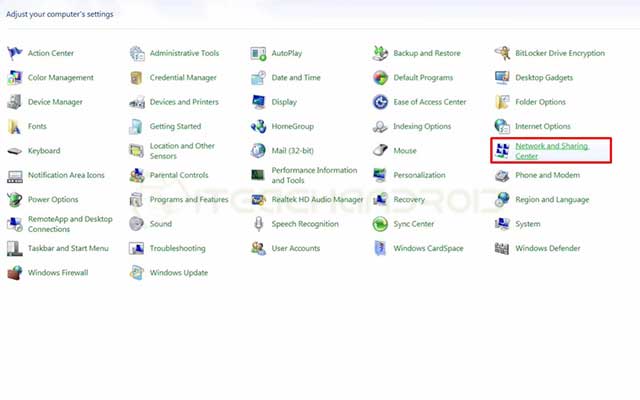
Task: Open the Programs and Features link
Action: (189, 200)
